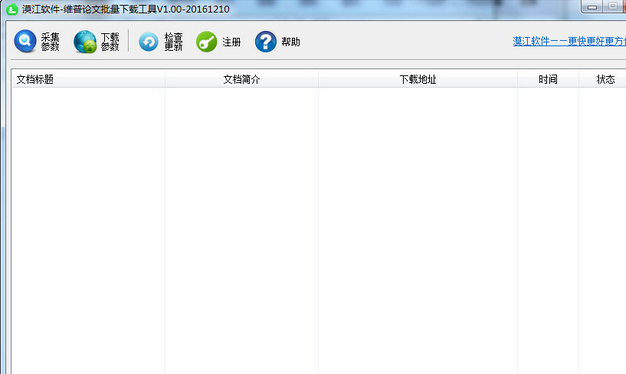Maximize the window
The image size is (626, 374).
(613, 6)
